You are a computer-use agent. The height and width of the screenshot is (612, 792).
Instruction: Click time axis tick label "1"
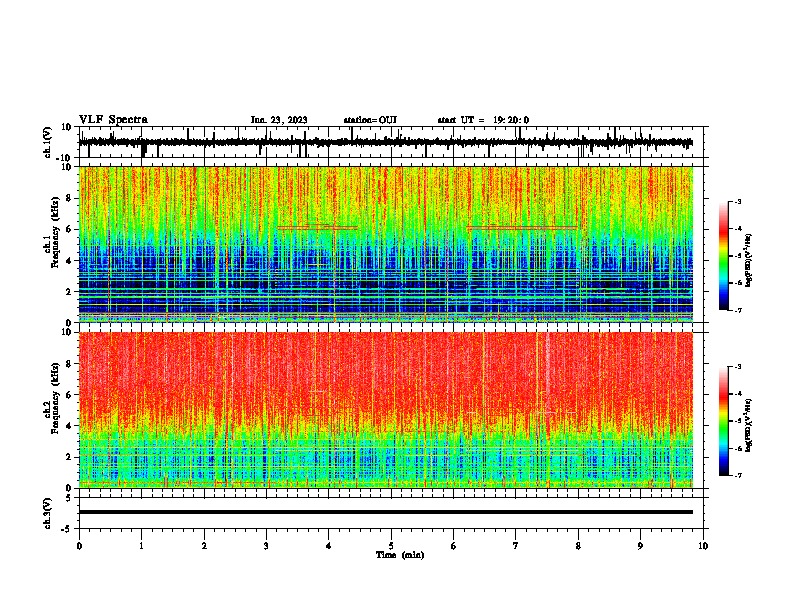pos(142,546)
